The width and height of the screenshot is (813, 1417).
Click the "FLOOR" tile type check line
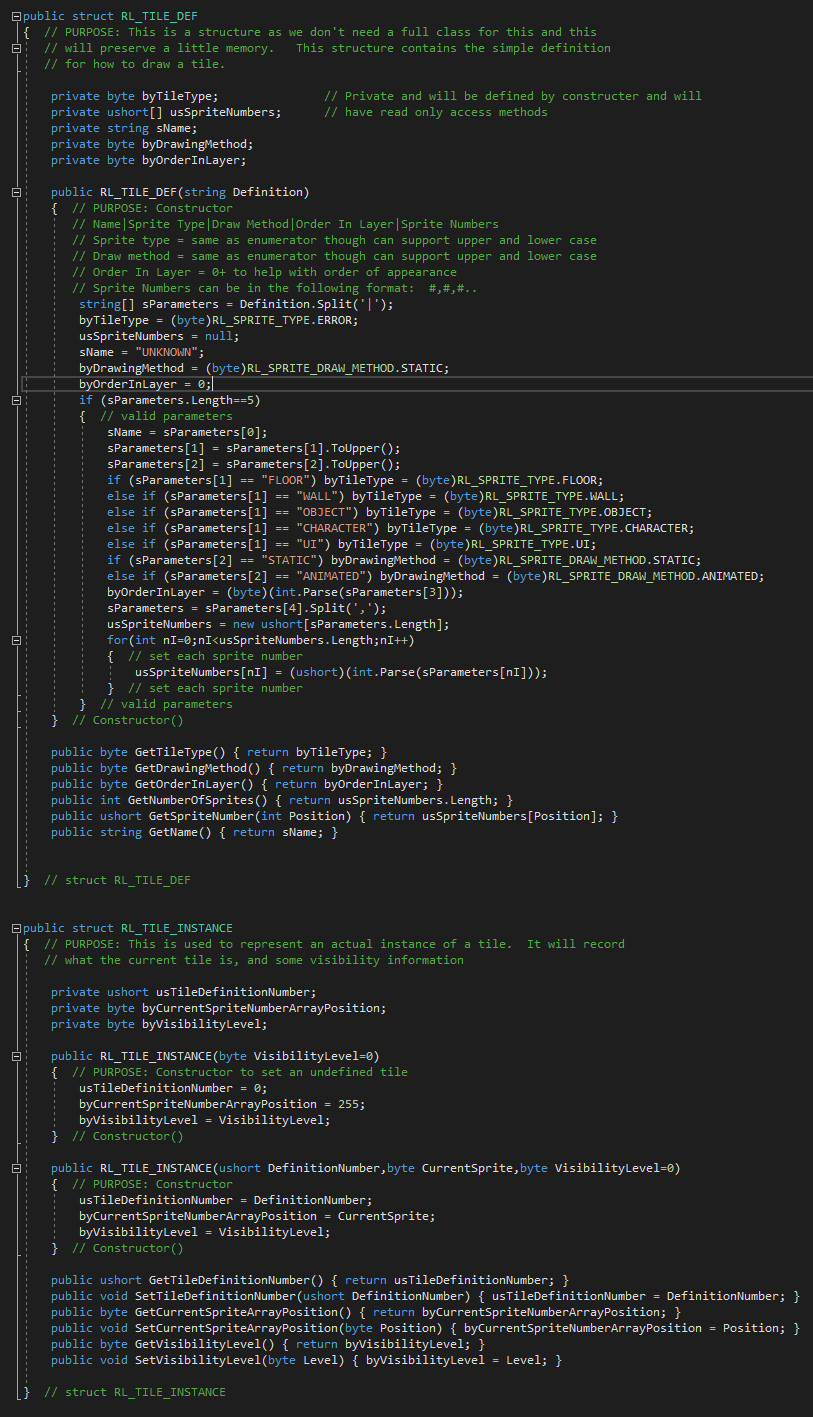[x=355, y=480]
